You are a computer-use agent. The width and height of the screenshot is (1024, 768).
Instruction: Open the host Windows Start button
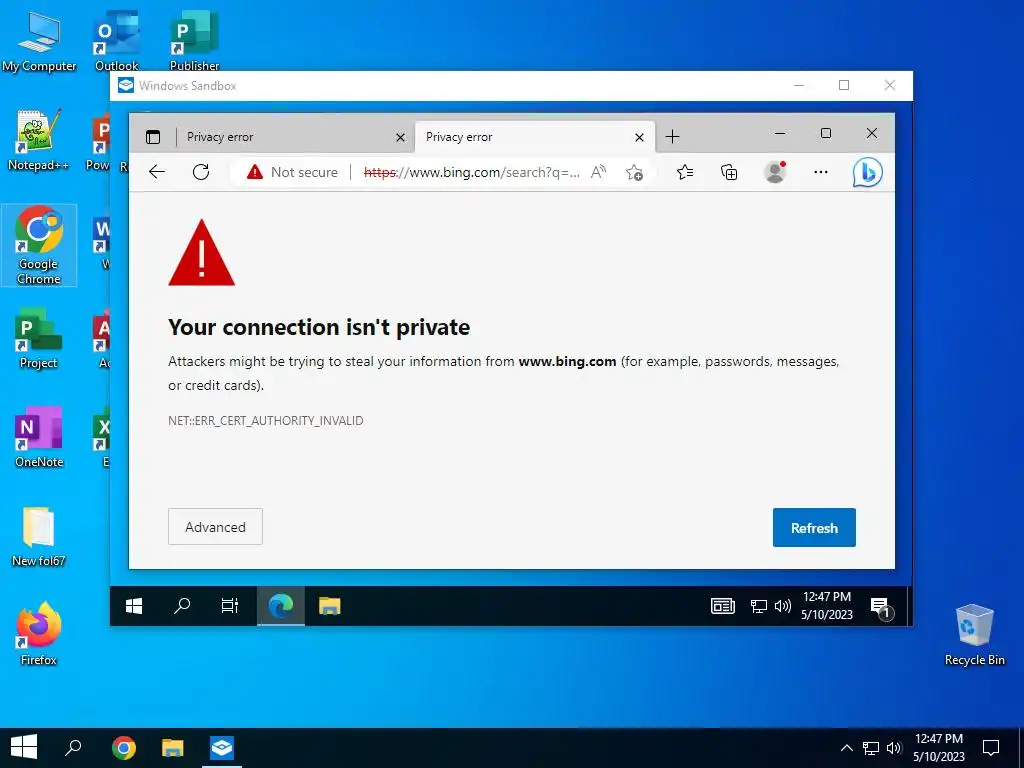[24, 747]
